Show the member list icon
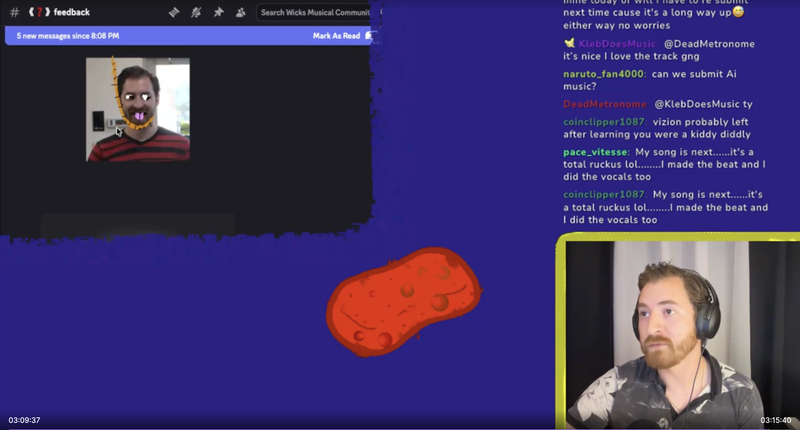Image resolution: width=800 pixels, height=430 pixels. (240, 12)
